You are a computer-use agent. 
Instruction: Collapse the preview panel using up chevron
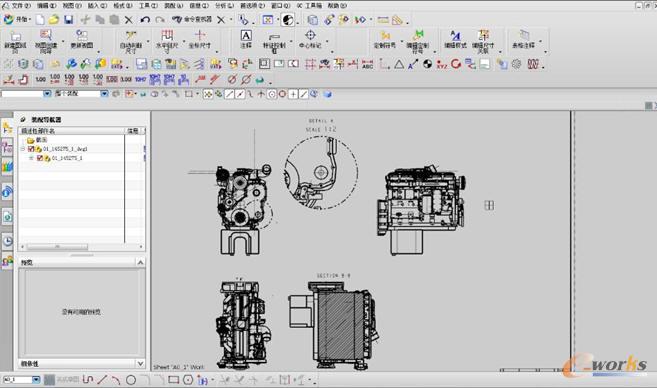click(x=140, y=262)
